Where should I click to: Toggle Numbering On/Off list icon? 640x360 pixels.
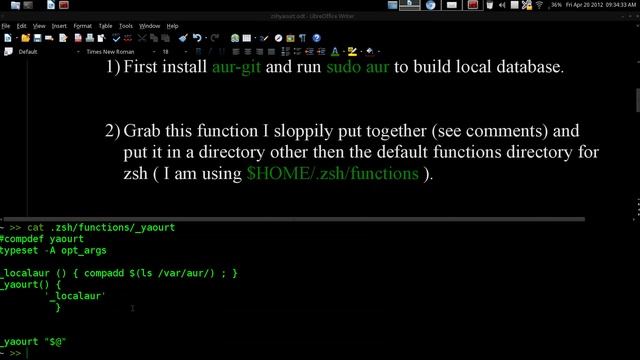click(285, 51)
